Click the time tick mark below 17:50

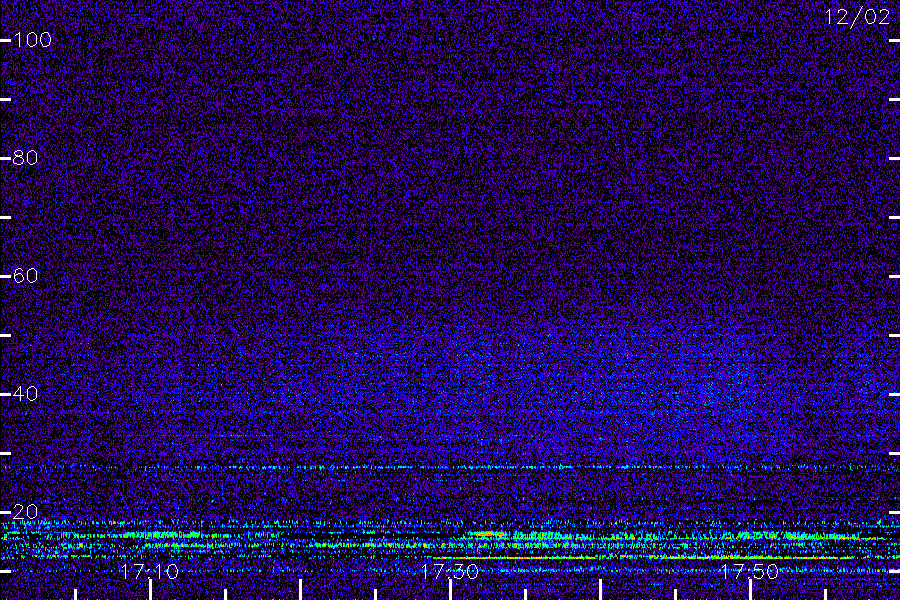[x=750, y=590]
